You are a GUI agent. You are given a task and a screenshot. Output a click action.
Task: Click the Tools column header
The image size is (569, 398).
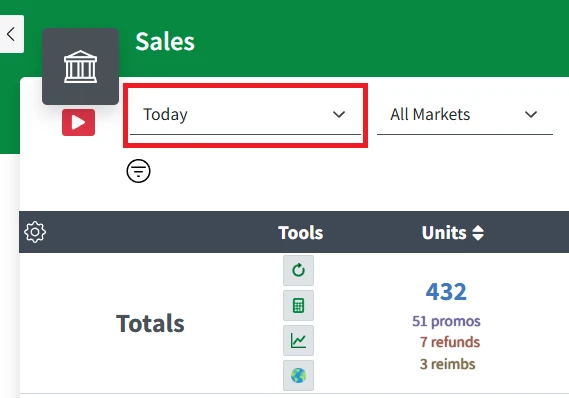(300, 233)
